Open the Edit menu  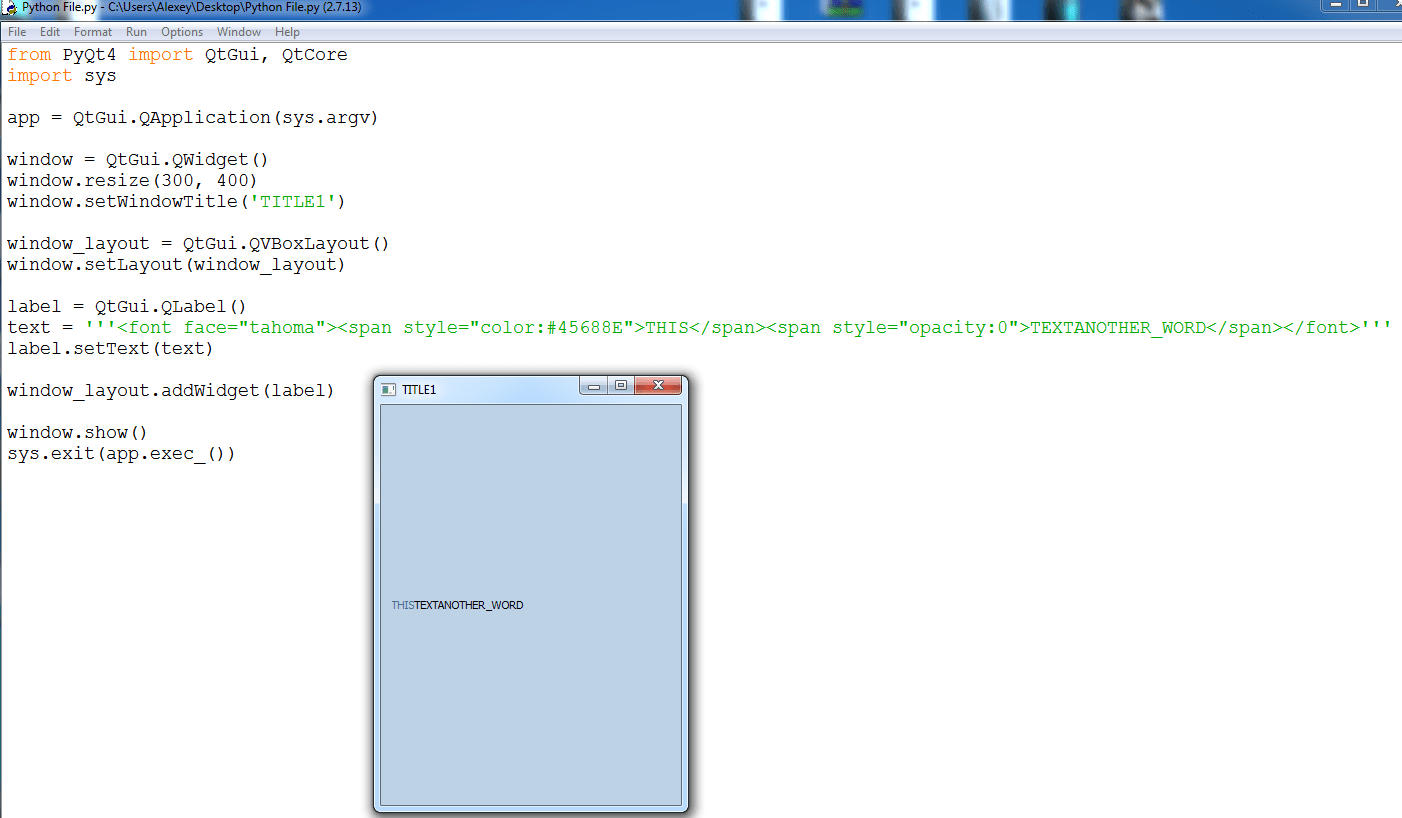(x=49, y=31)
